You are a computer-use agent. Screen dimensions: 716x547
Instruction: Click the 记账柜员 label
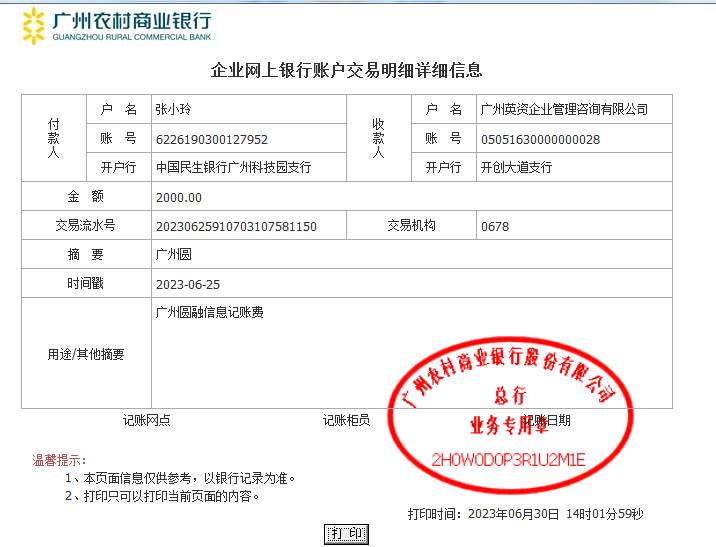[x=346, y=420]
